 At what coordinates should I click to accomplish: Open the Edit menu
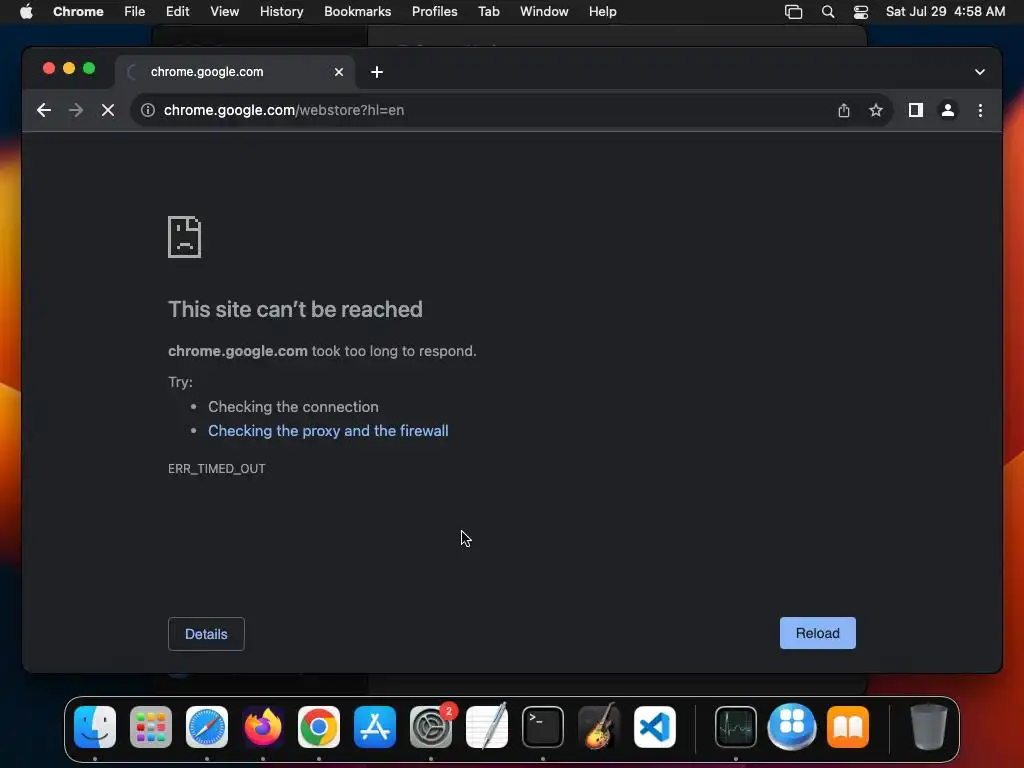[x=178, y=12]
